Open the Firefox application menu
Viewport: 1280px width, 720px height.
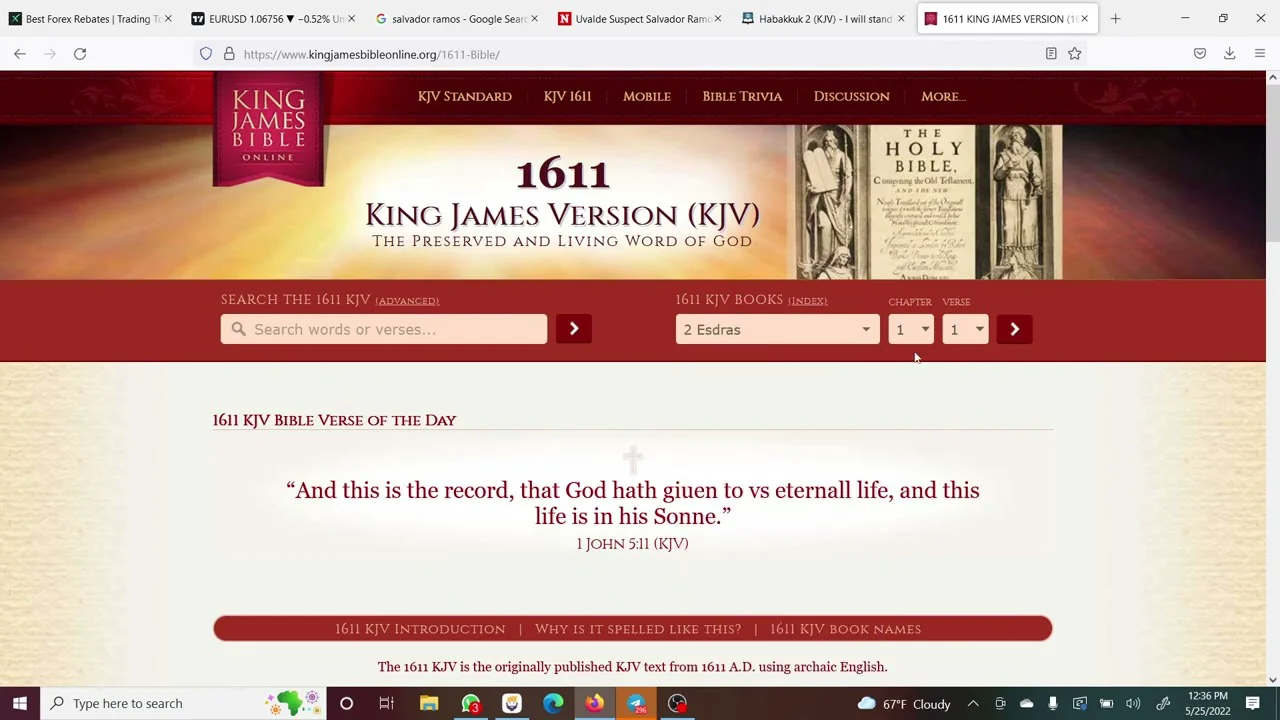coord(1260,54)
